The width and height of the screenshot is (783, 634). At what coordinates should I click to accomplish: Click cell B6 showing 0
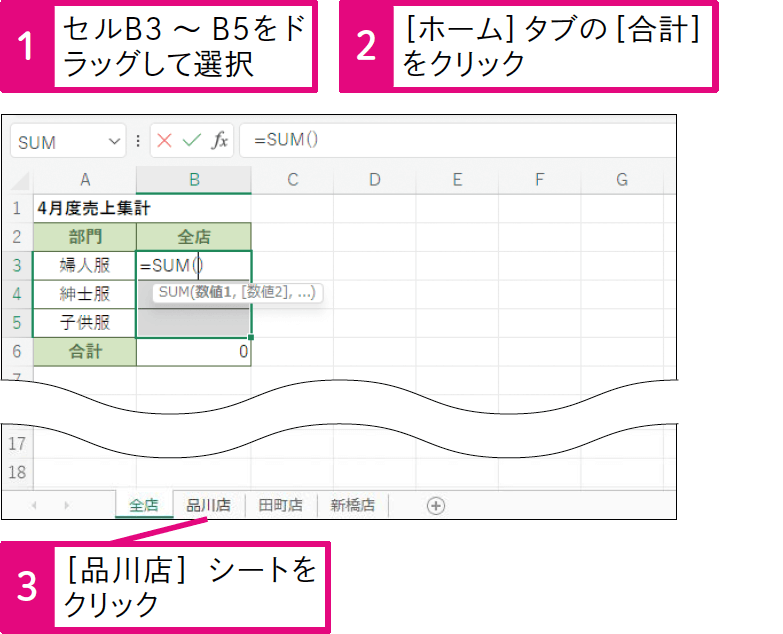(x=194, y=351)
